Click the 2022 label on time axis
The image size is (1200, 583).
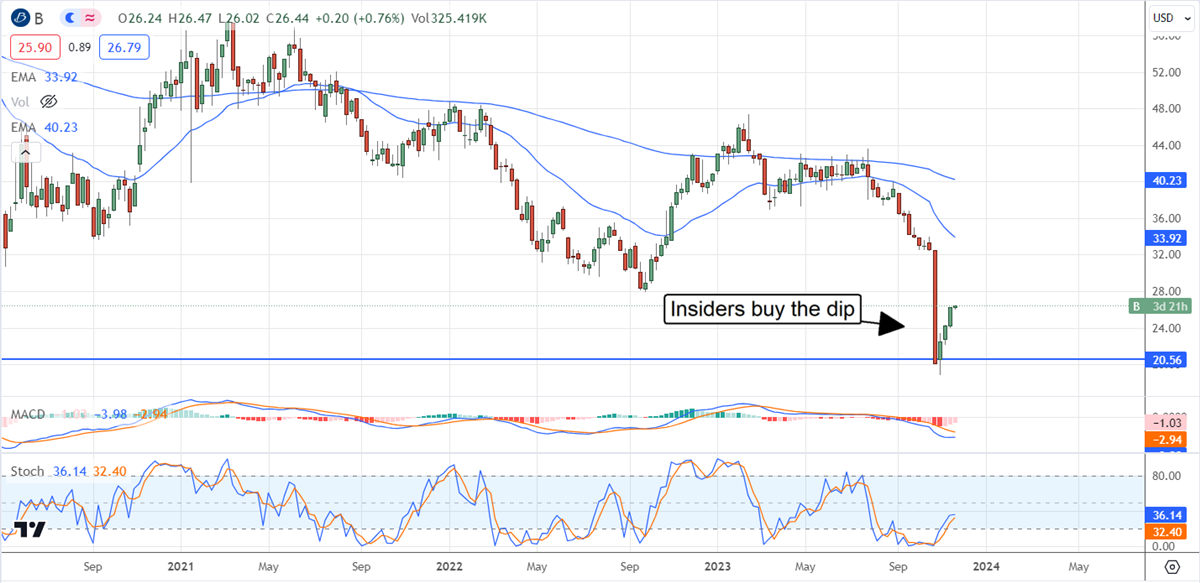point(451,565)
